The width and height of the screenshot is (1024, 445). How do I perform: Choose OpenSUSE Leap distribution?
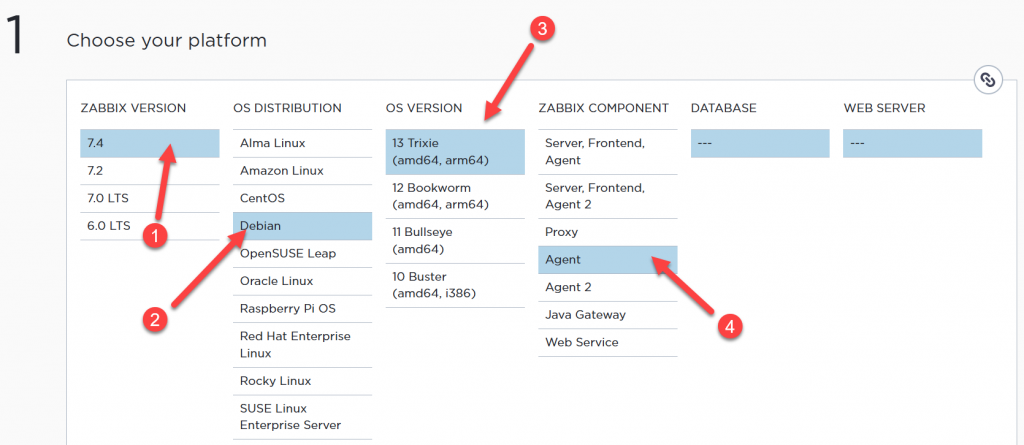tap(301, 253)
